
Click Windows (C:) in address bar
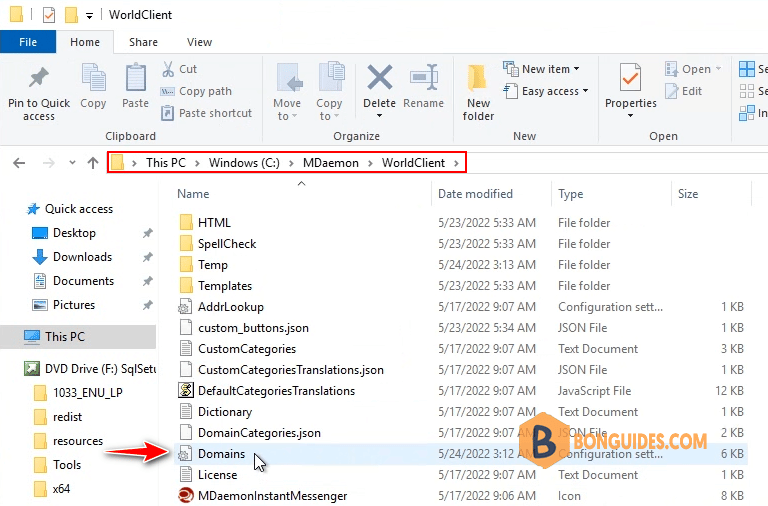pos(244,163)
